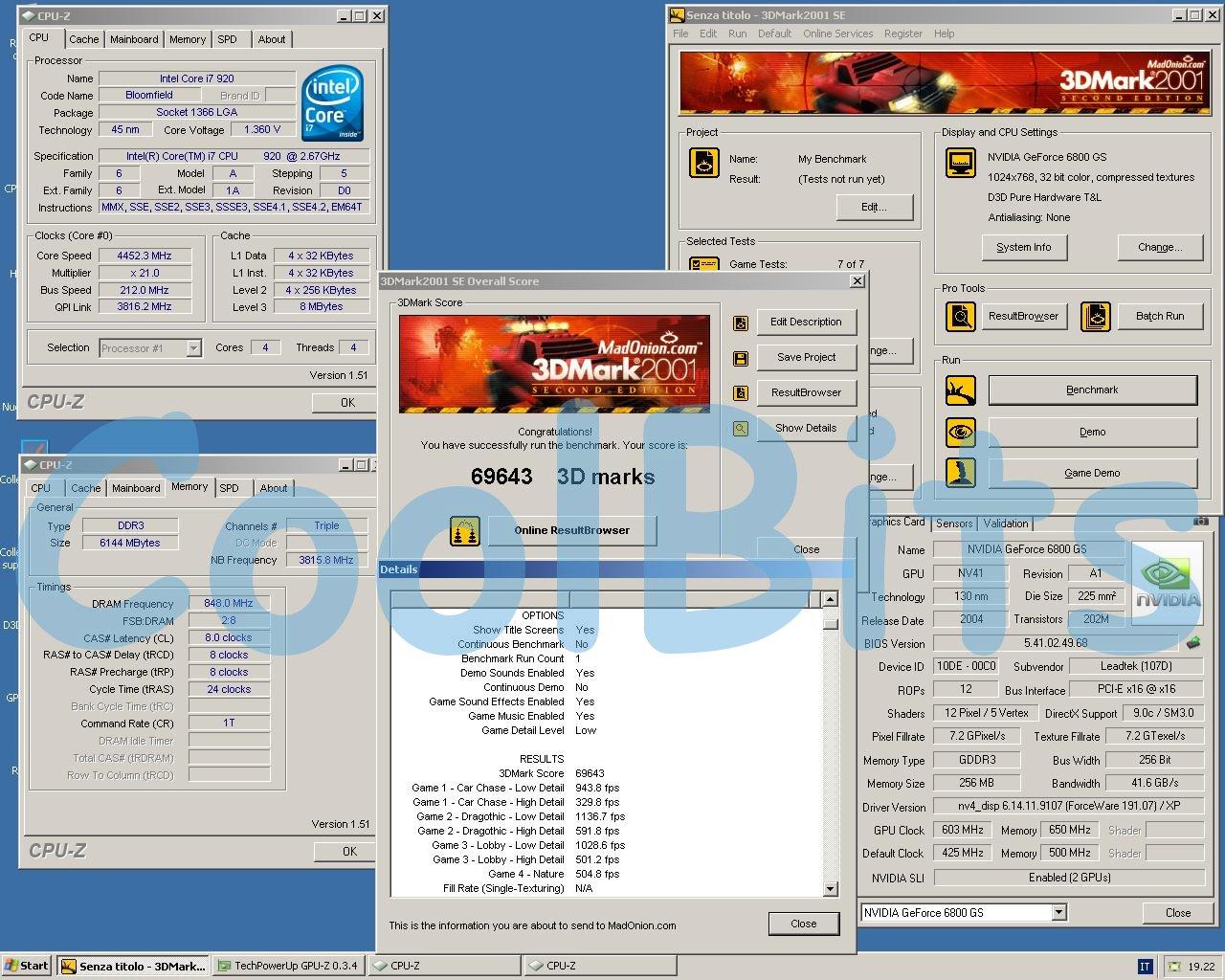Click the Batch Run button
This screenshot has width=1225, height=980.
1160,316
